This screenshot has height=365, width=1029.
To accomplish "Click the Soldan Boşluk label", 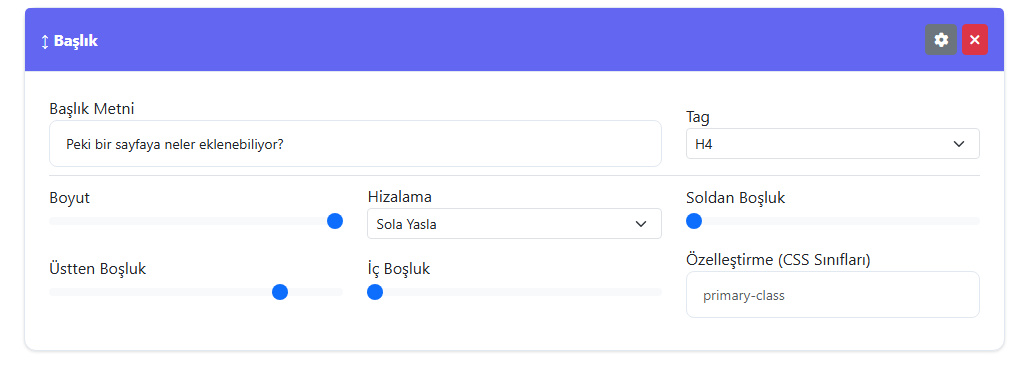I will (x=736, y=197).
